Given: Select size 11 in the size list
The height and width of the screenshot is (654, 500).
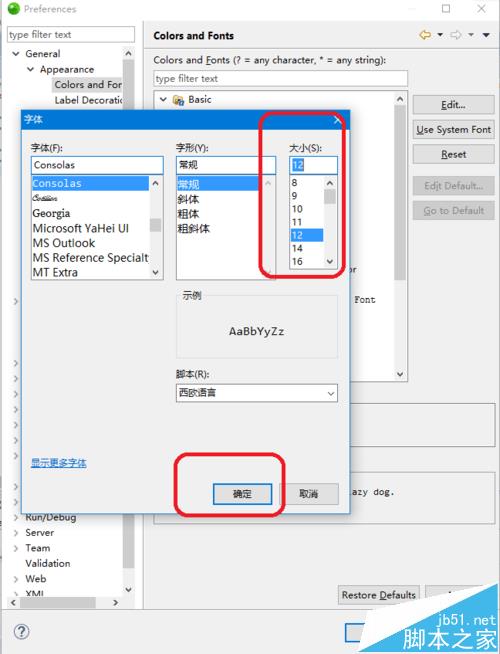Looking at the screenshot, I should 307,222.
